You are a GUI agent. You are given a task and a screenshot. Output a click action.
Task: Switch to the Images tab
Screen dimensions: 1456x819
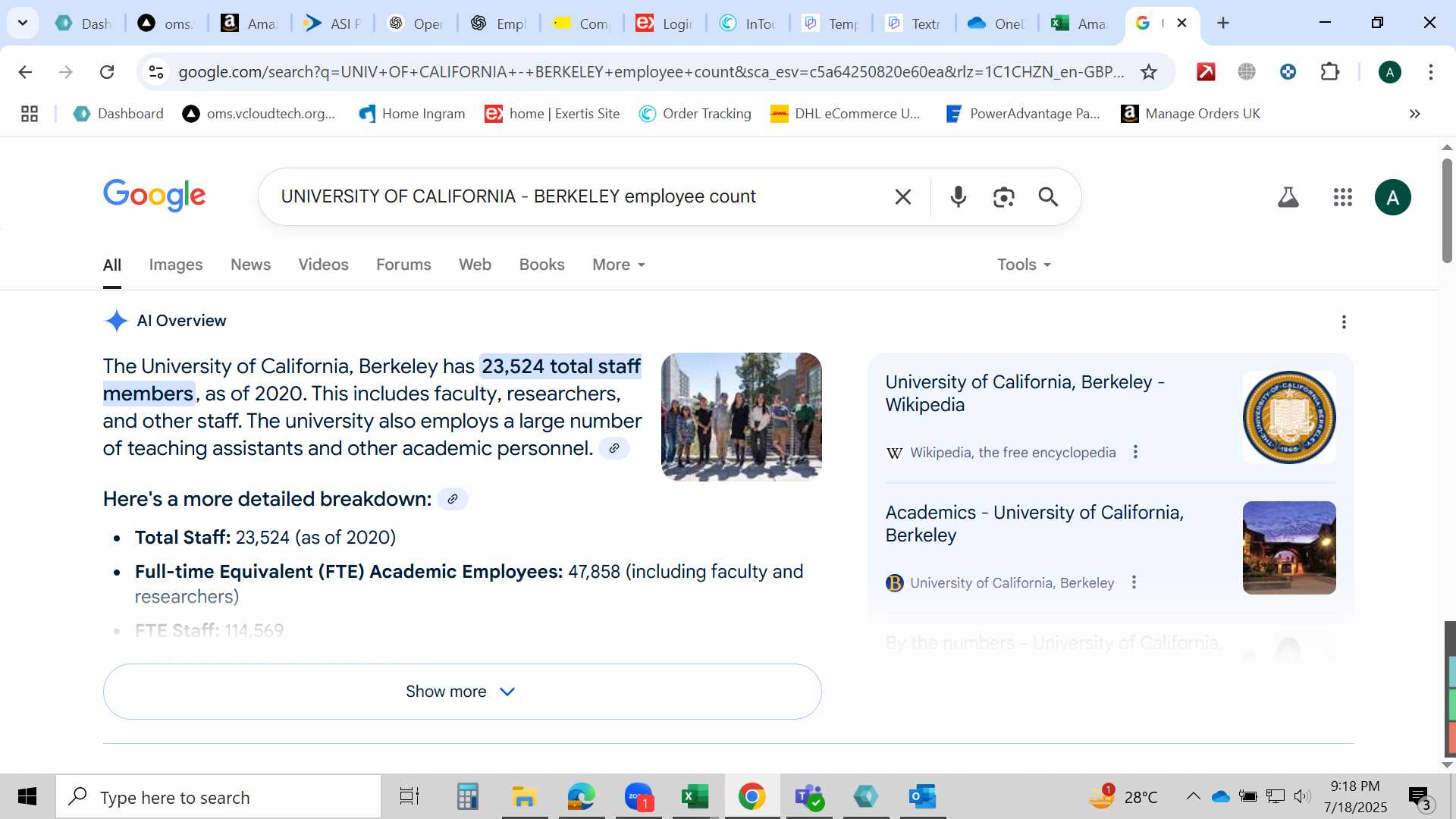[x=176, y=265]
